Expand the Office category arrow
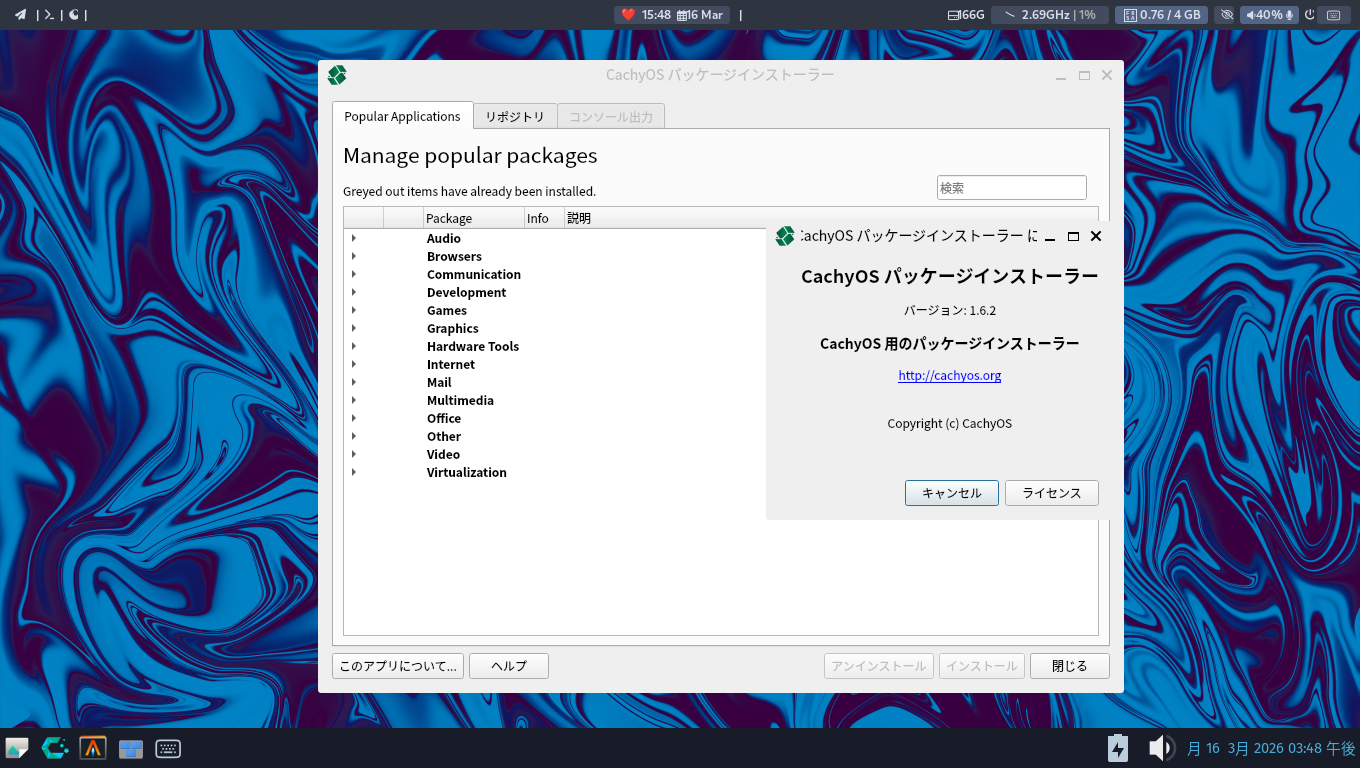 coord(353,418)
